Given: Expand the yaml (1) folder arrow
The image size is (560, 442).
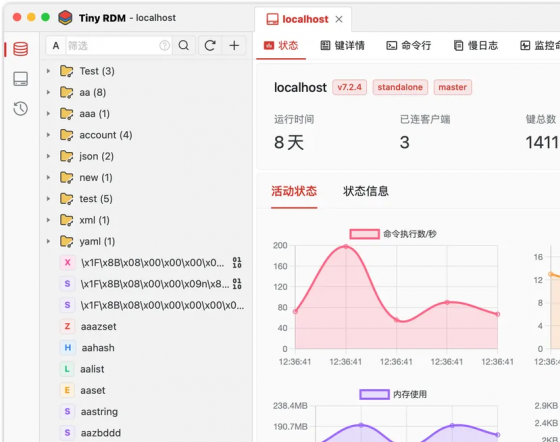Looking at the screenshot, I should point(49,241).
